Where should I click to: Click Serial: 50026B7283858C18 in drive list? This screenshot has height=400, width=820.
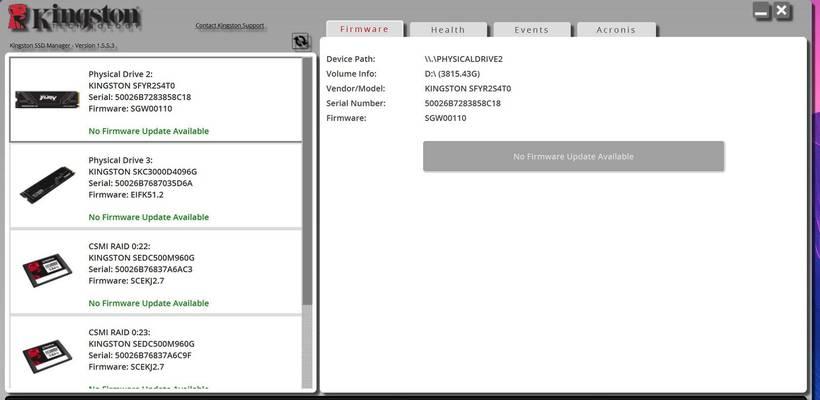click(x=140, y=97)
